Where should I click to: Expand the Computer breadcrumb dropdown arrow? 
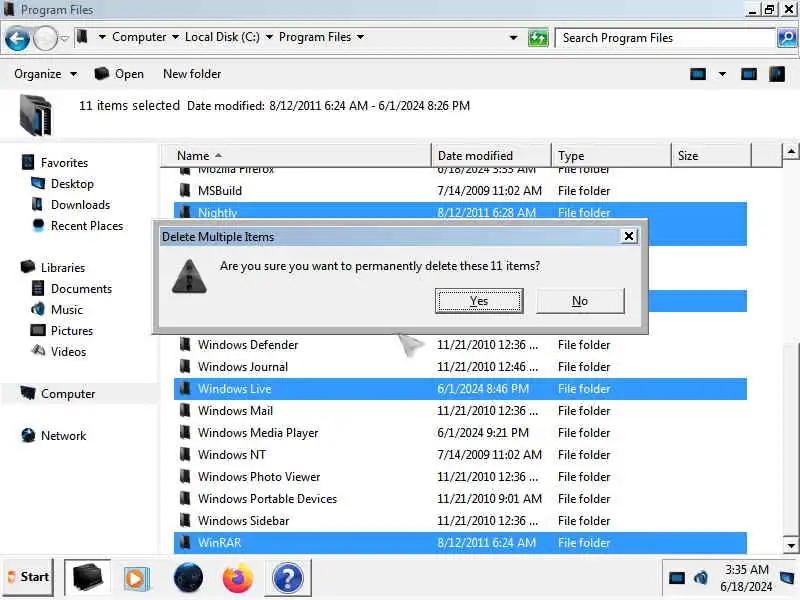tap(176, 37)
